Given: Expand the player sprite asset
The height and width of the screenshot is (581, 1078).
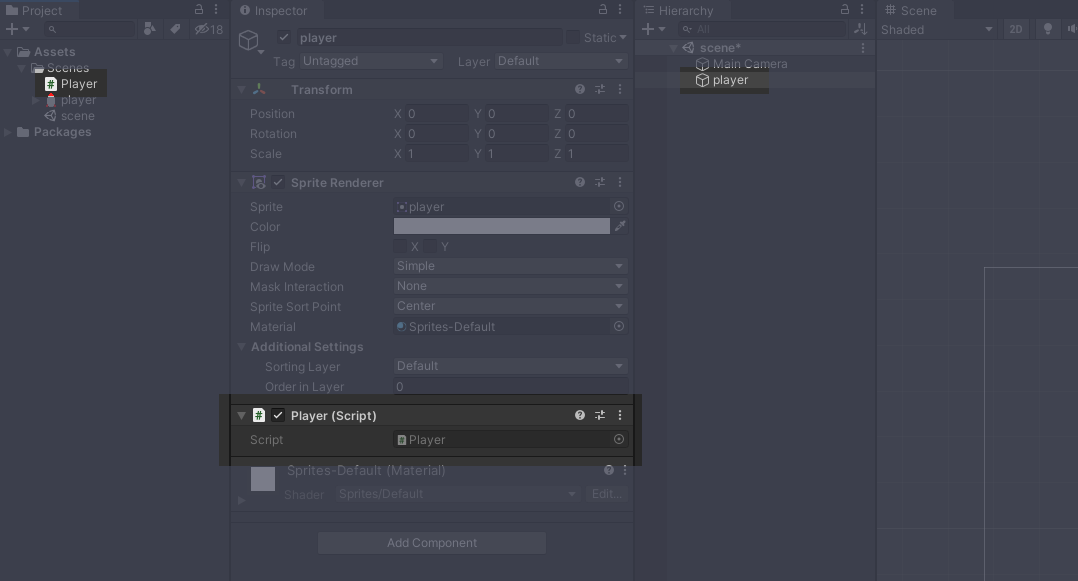Looking at the screenshot, I should pyautogui.click(x=36, y=100).
